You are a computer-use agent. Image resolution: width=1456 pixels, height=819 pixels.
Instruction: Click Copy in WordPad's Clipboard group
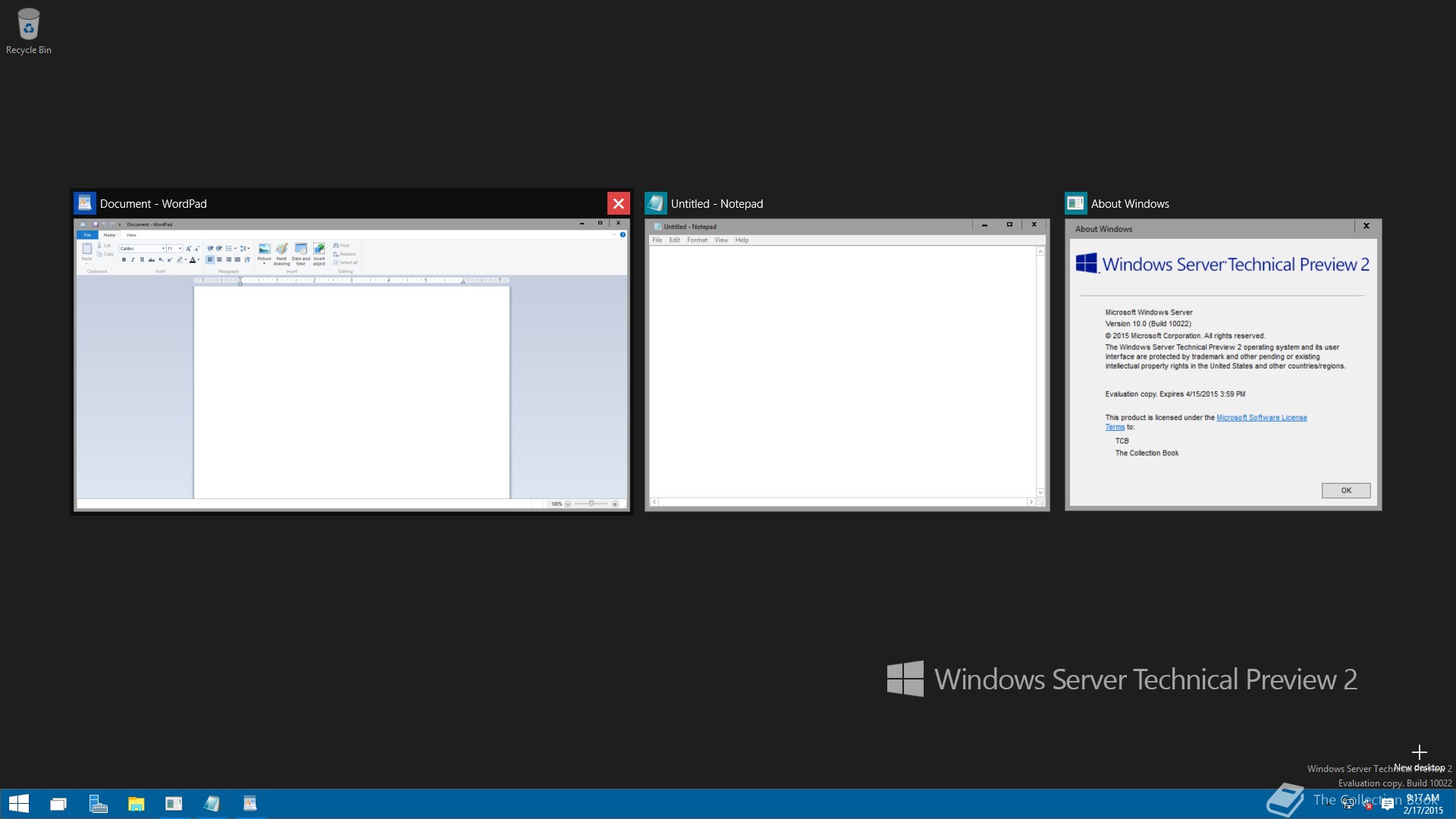pyautogui.click(x=105, y=254)
